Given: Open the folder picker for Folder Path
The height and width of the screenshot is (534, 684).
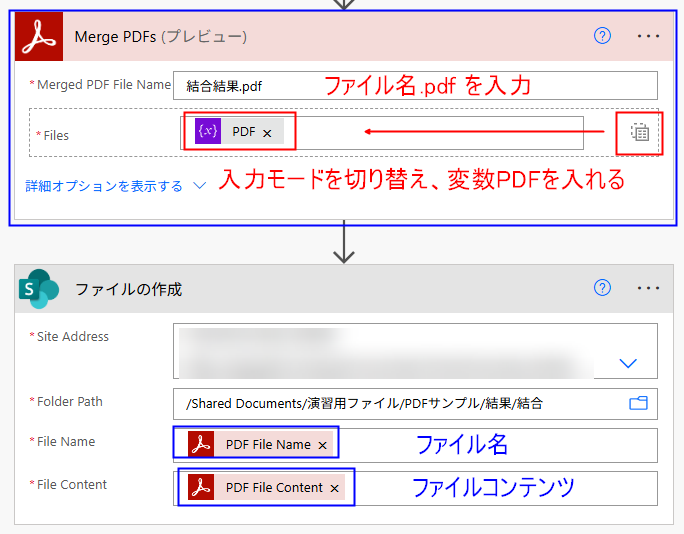Looking at the screenshot, I should click(x=638, y=403).
